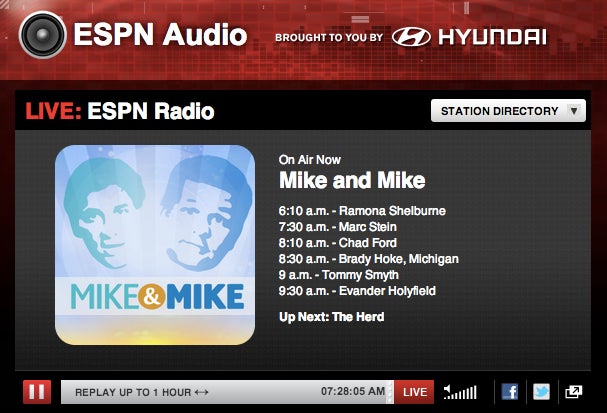Click 'BROUGHT TO YOU BY' text
This screenshot has height=413, width=607.
pyautogui.click(x=329, y=38)
